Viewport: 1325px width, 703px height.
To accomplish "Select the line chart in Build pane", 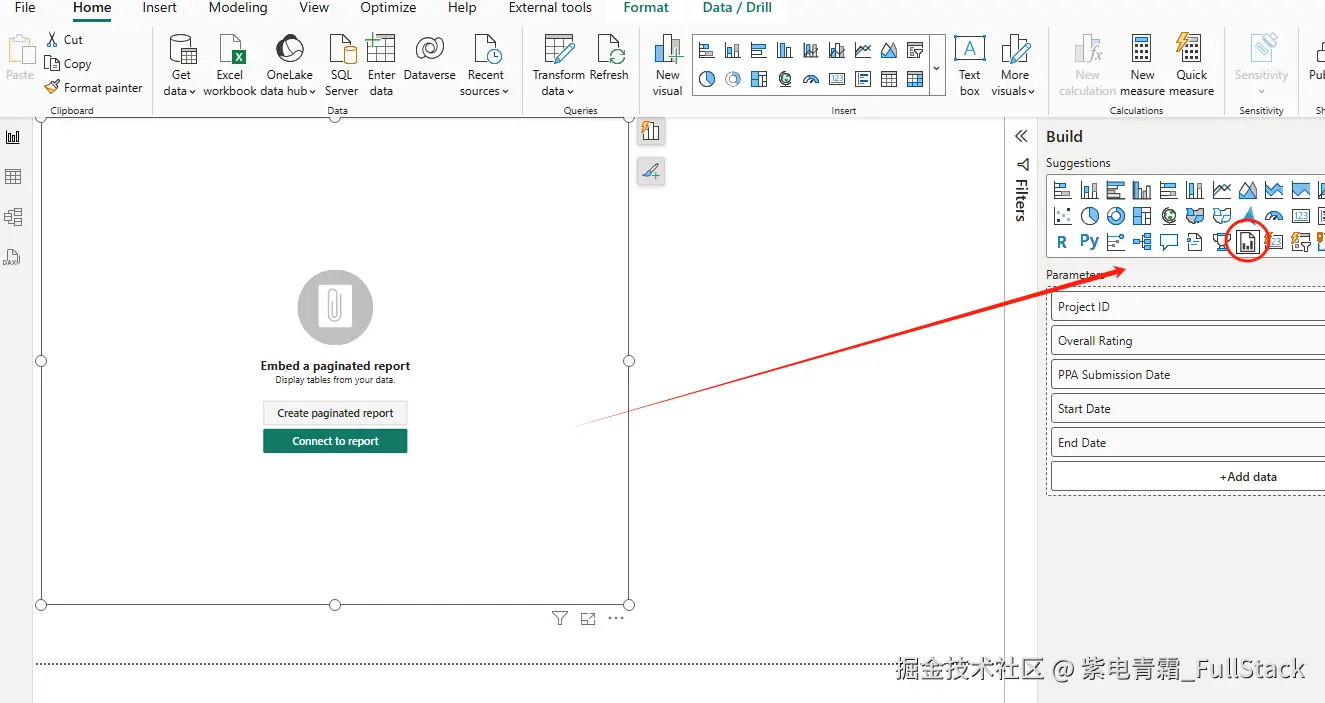I will [1222, 189].
